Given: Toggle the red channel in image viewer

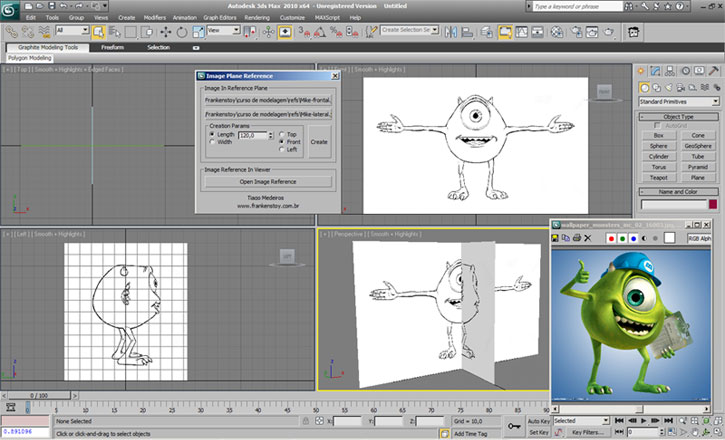Looking at the screenshot, I should coord(611,238).
